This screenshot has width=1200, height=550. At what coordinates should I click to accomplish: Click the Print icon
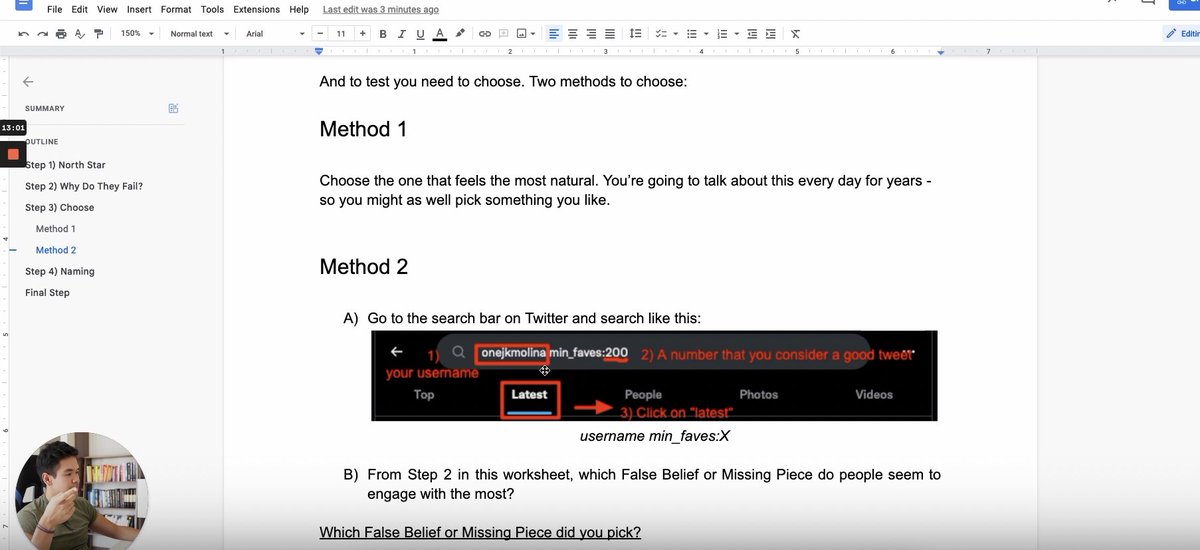(61, 34)
